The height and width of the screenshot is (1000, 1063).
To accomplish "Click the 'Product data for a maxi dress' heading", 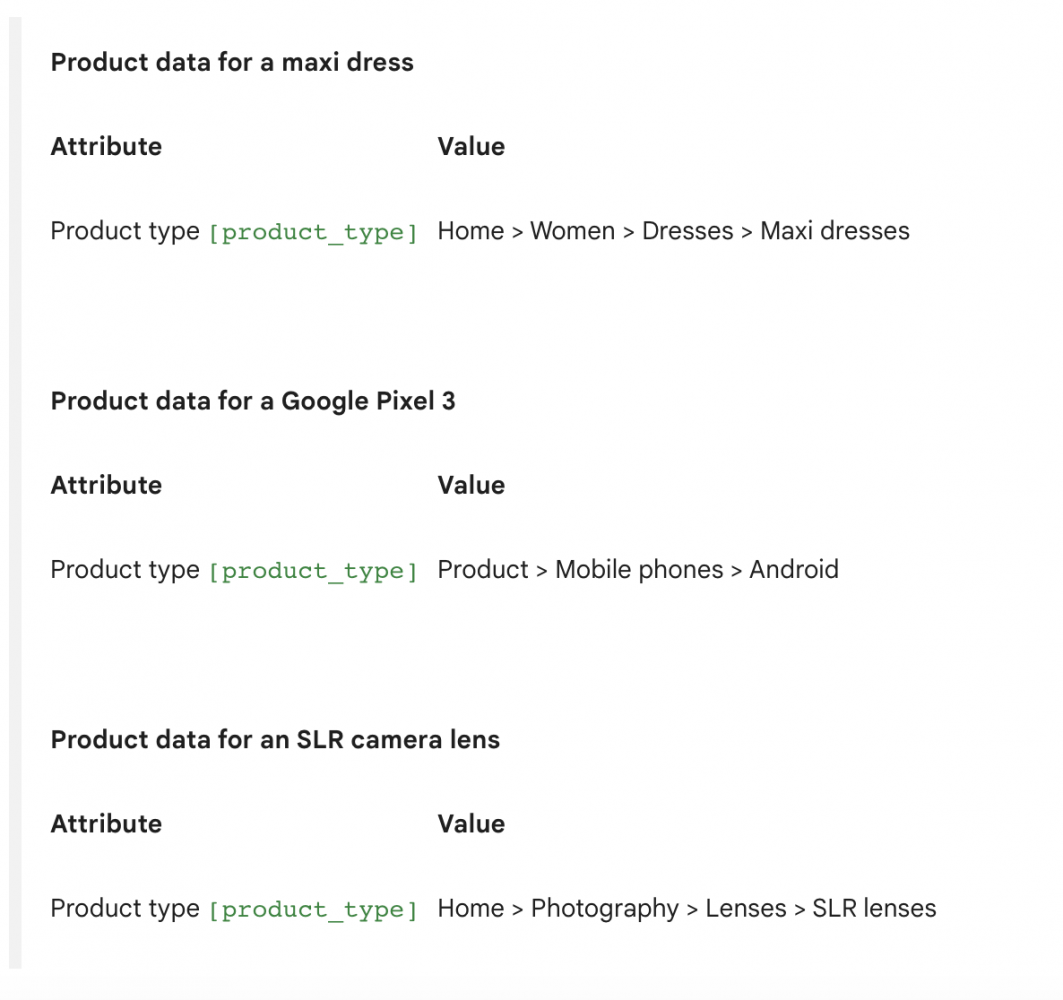I will 232,62.
